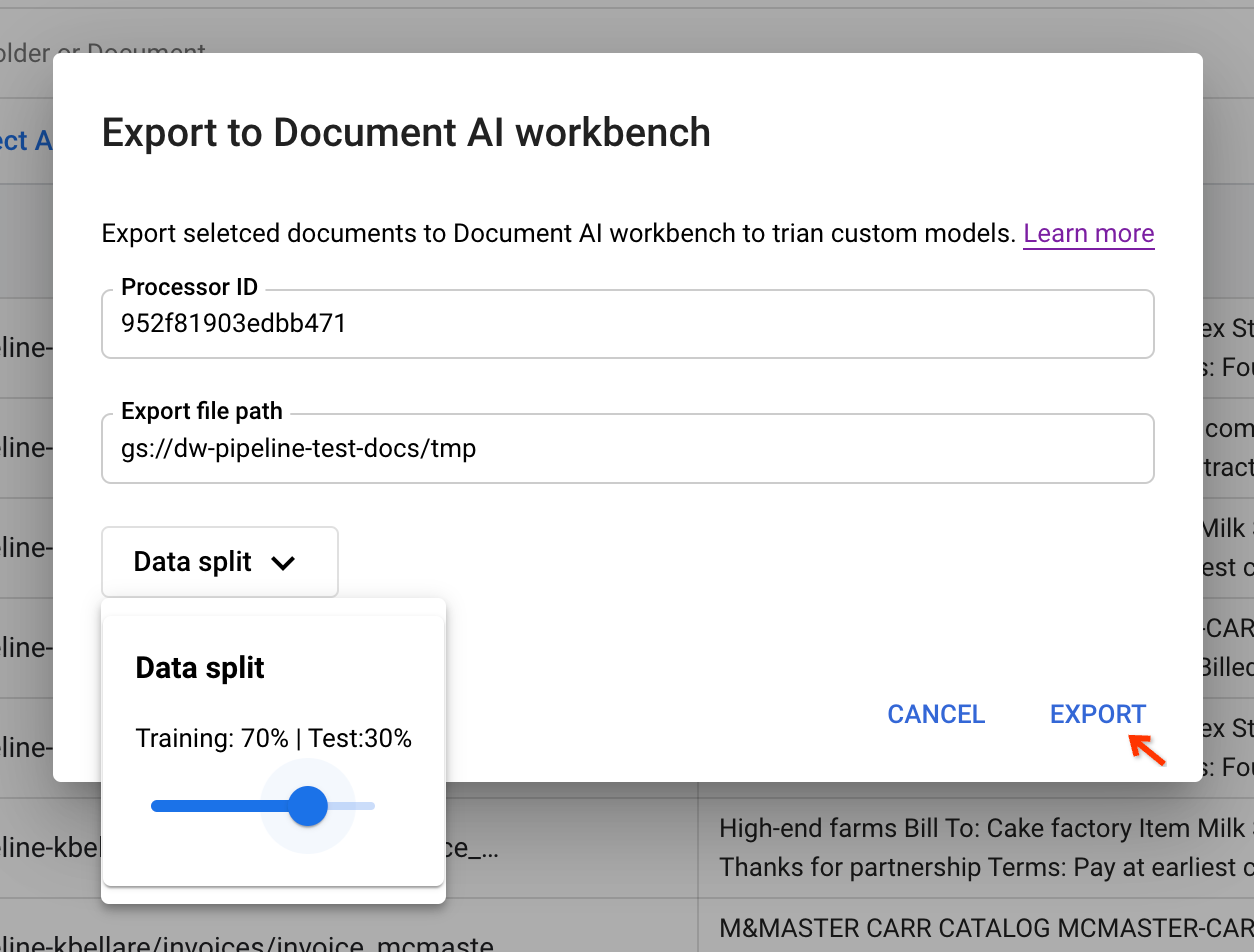Click the export description text in dialog

558,234
